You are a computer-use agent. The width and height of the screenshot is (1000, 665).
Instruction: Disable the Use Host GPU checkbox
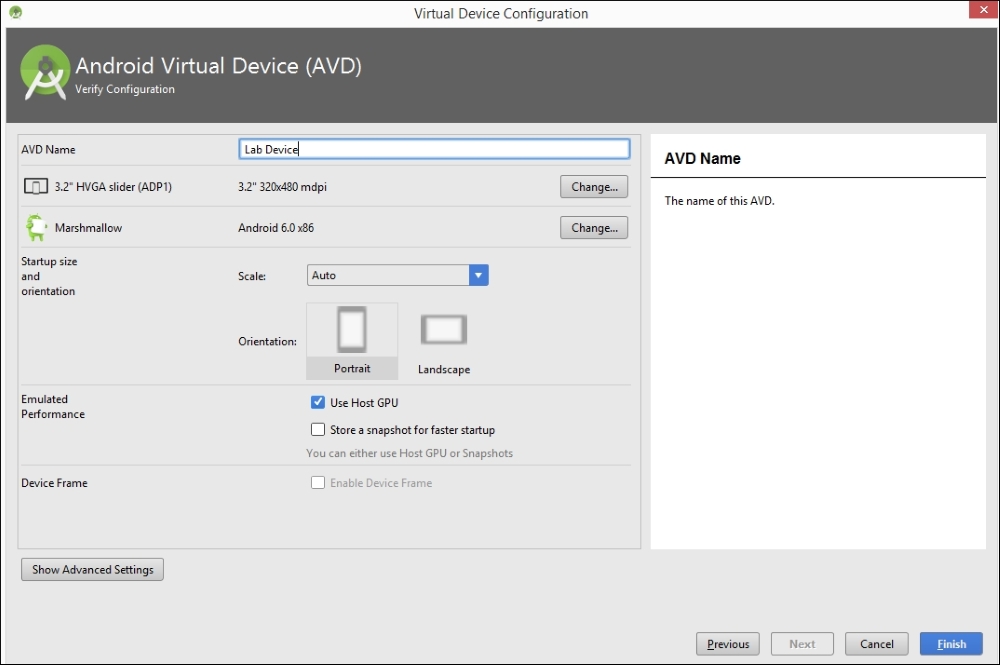click(x=318, y=403)
